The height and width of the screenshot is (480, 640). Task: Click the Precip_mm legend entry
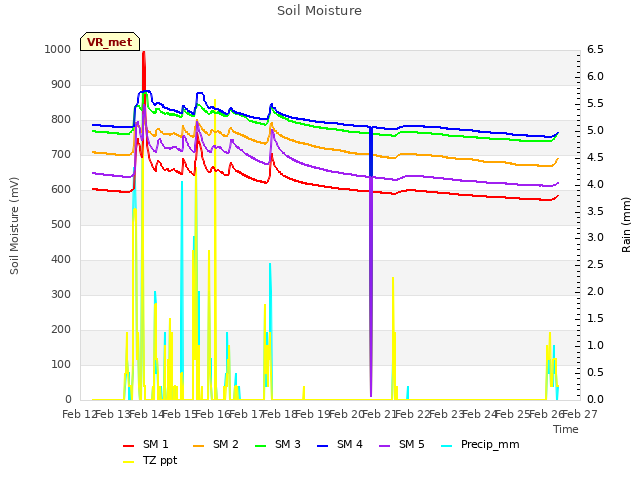pos(480,444)
